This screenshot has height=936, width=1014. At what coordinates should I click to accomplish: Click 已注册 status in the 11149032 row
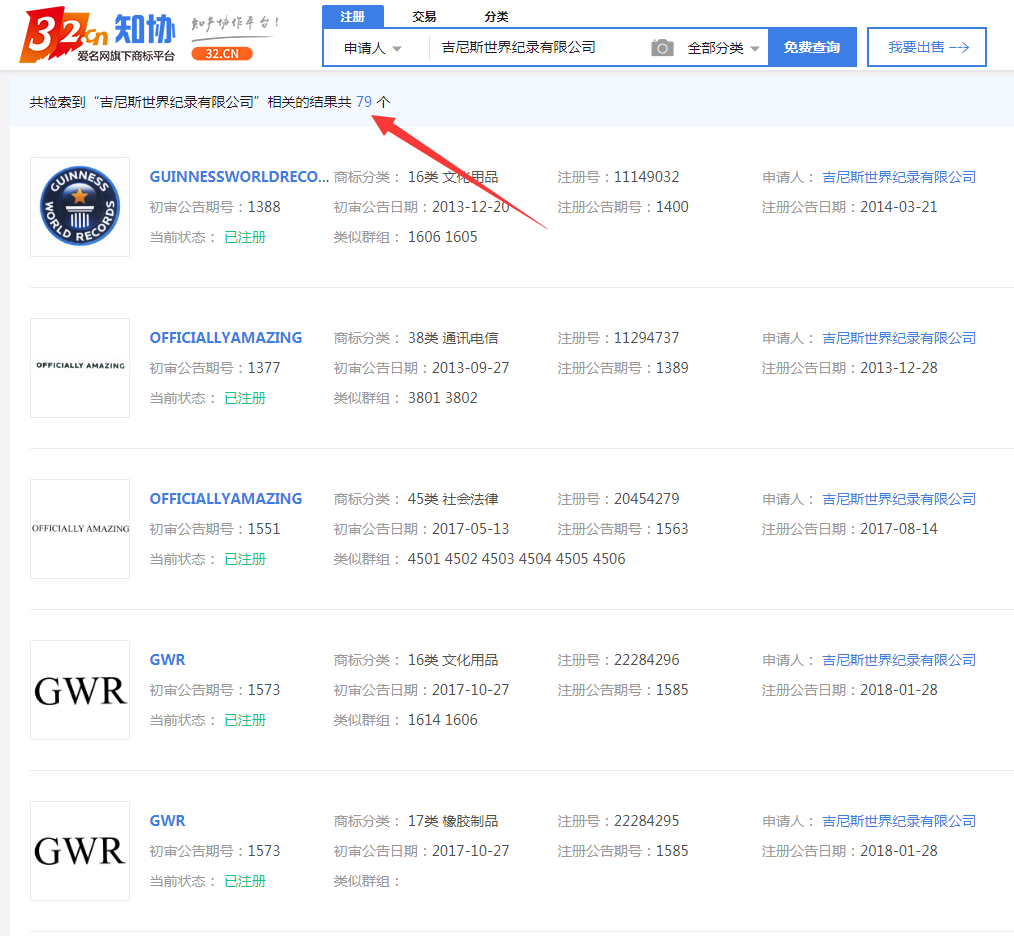245,237
